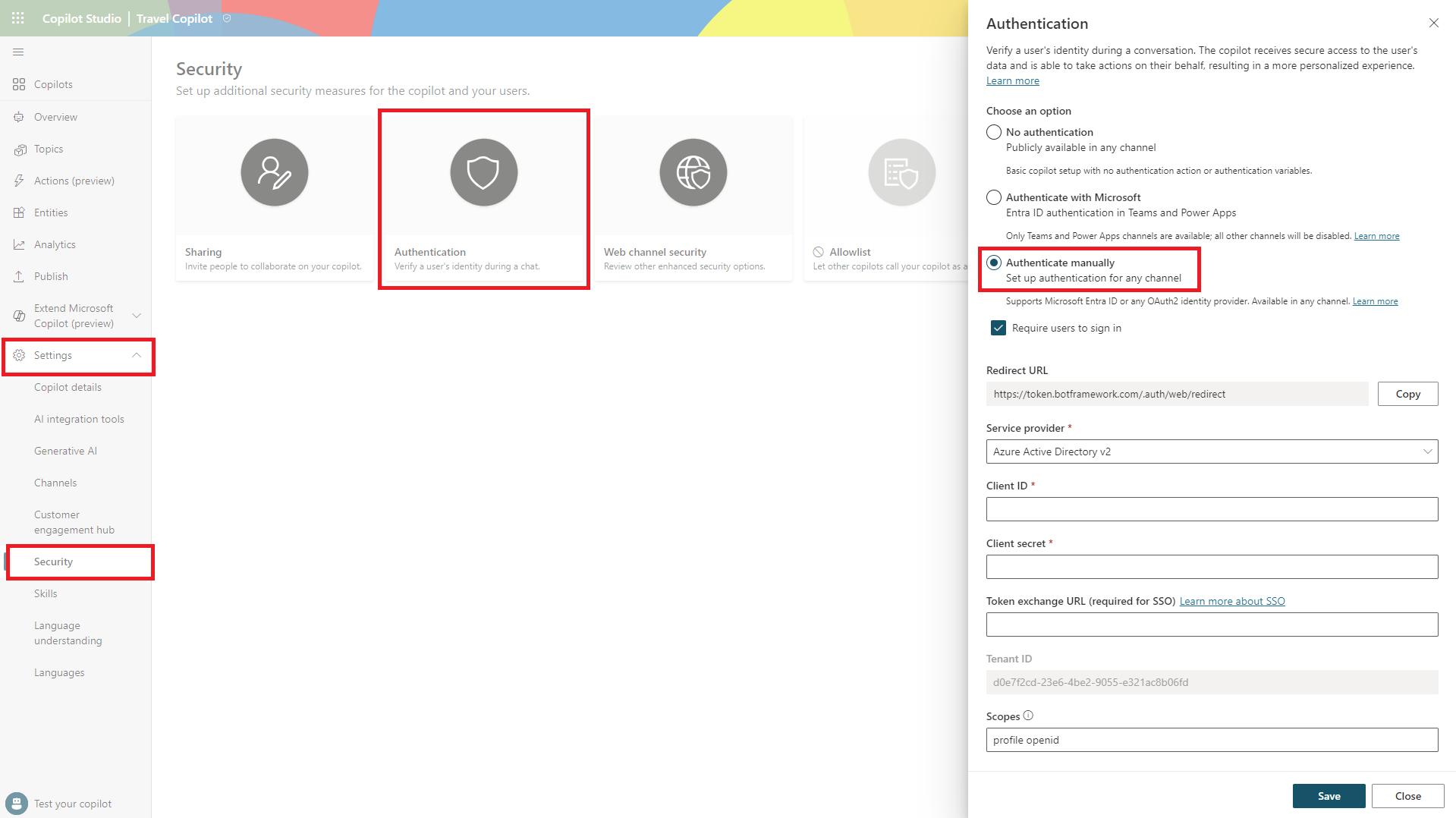Click into the Client ID field
This screenshot has height=818, width=1456.
(1212, 509)
